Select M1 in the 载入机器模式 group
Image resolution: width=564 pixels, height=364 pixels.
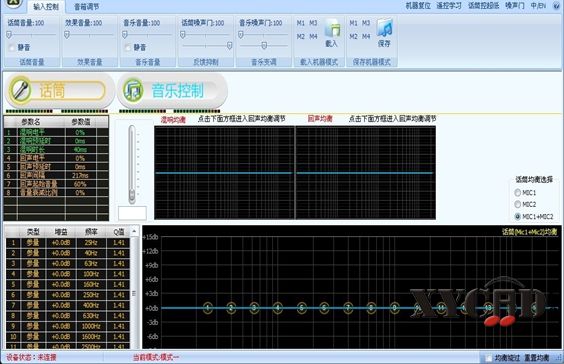[x=300, y=23]
